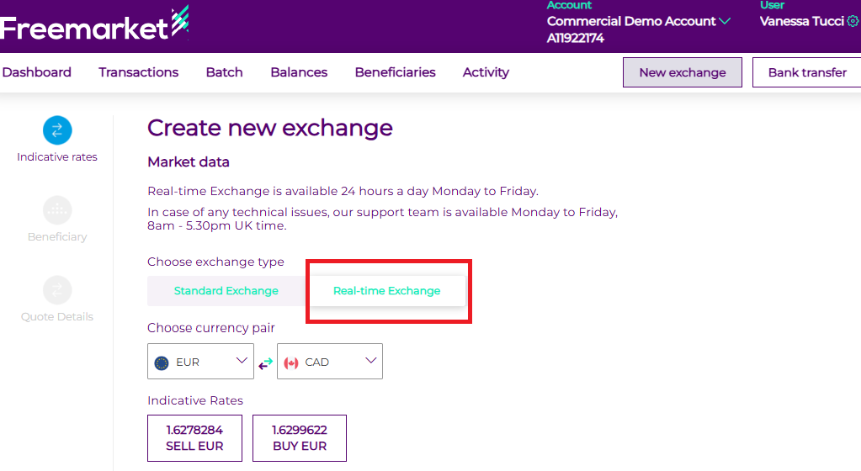
Task: Click the swap currencies arrows icon
Action: [265, 363]
